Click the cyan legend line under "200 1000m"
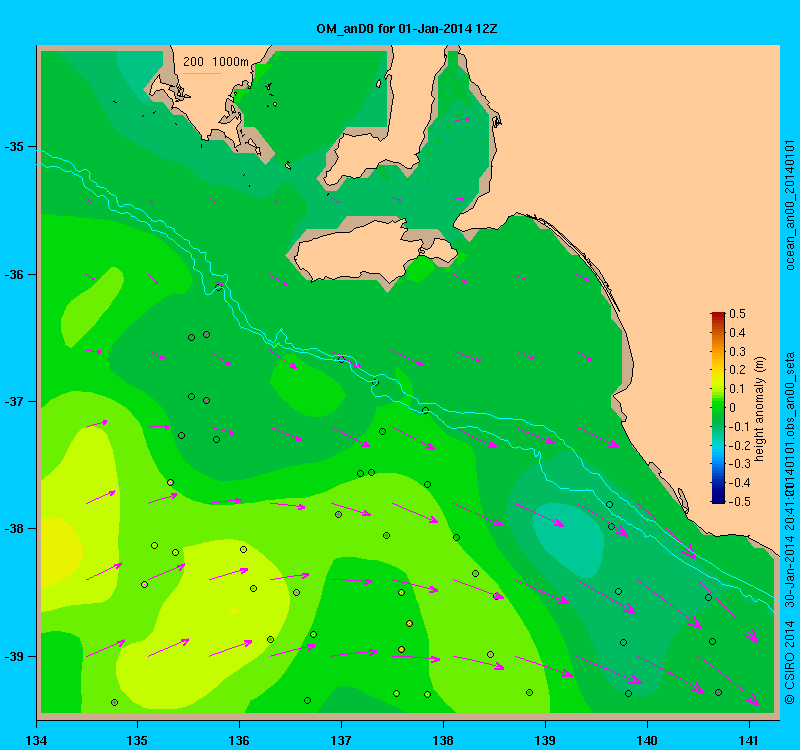 202,73
